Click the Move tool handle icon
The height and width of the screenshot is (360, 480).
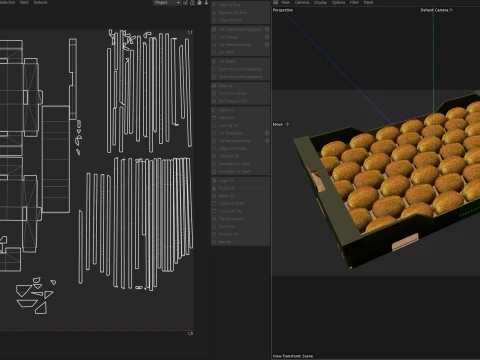click(288, 124)
